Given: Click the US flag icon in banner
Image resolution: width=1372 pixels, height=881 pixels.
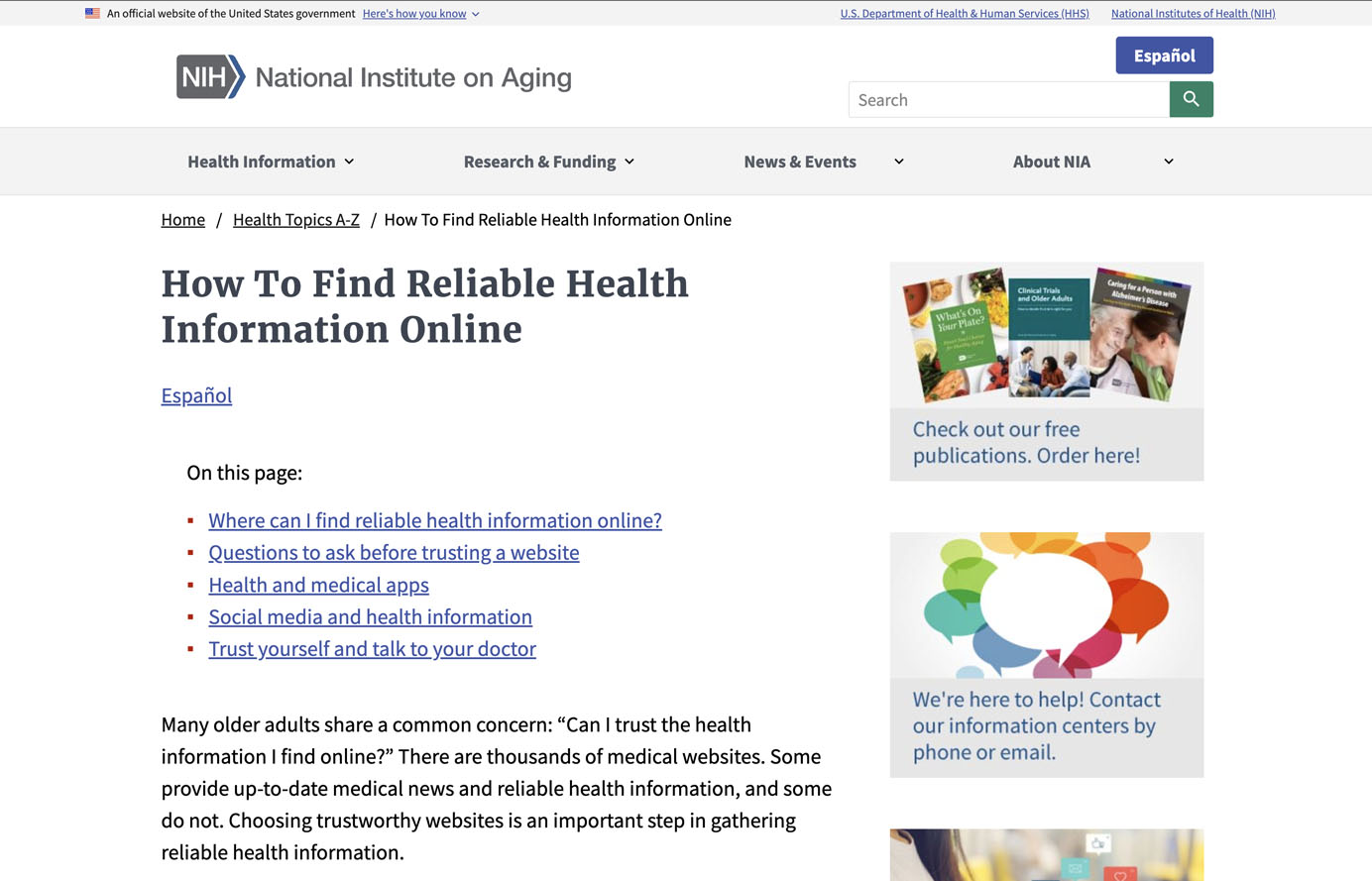Looking at the screenshot, I should click(92, 14).
